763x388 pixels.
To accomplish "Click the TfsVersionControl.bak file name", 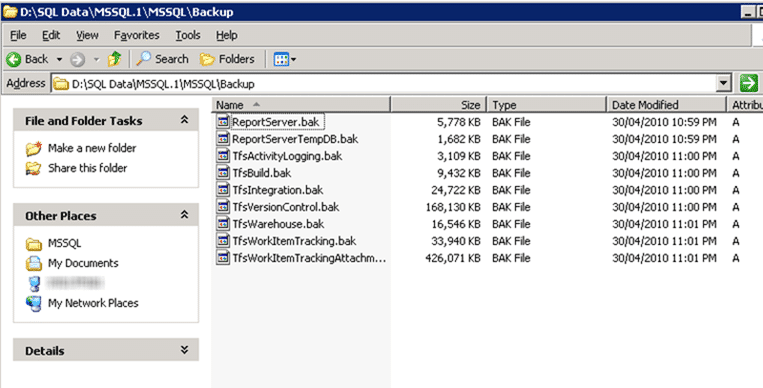I will click(x=286, y=207).
